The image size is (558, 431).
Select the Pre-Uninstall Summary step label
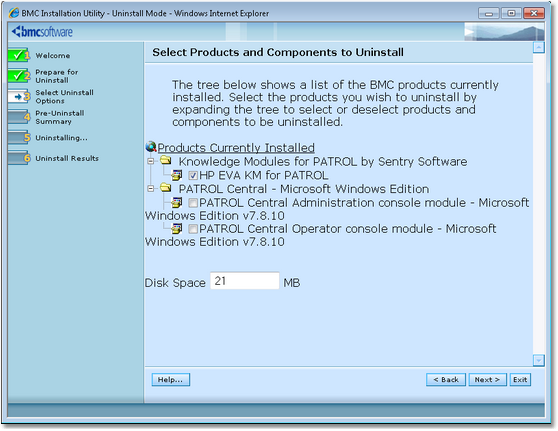tap(60, 117)
